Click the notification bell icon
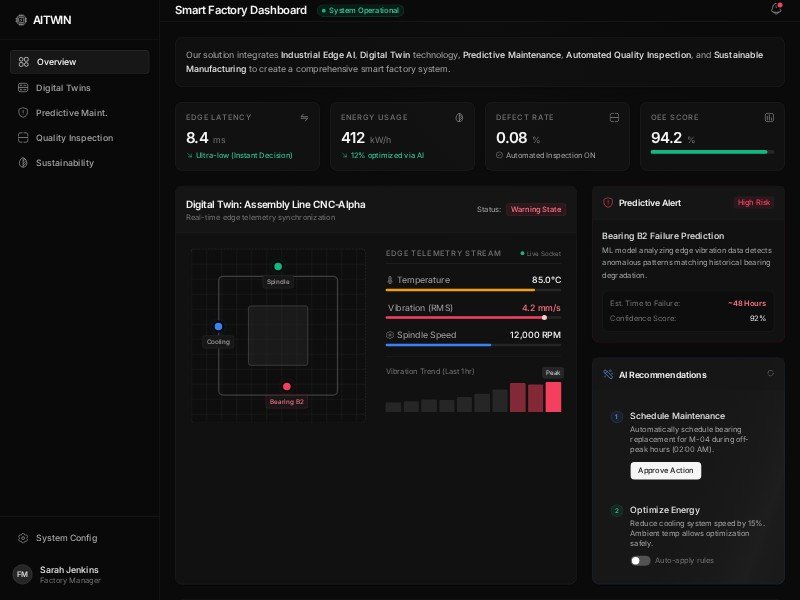Viewport: 800px width, 600px height. tap(775, 9)
